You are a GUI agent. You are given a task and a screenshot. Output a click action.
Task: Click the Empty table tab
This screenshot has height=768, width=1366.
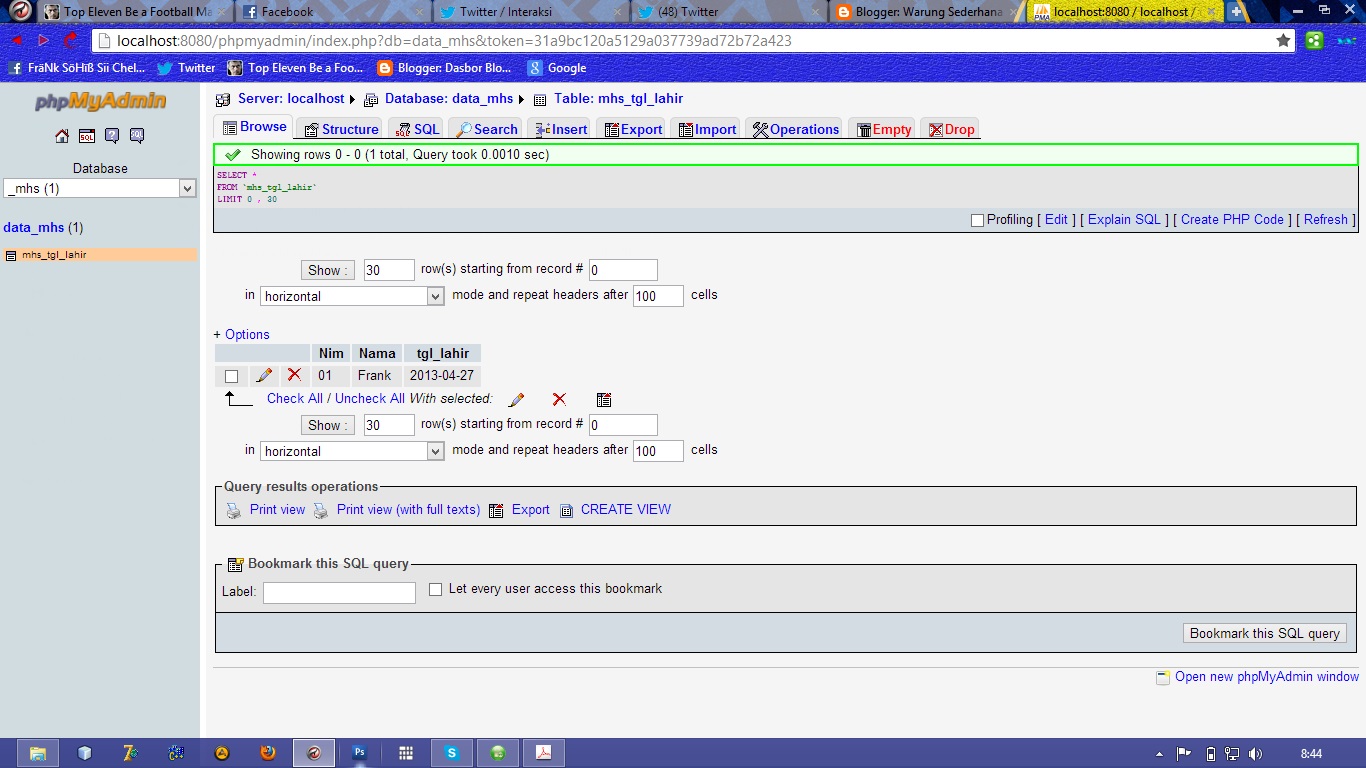click(884, 129)
